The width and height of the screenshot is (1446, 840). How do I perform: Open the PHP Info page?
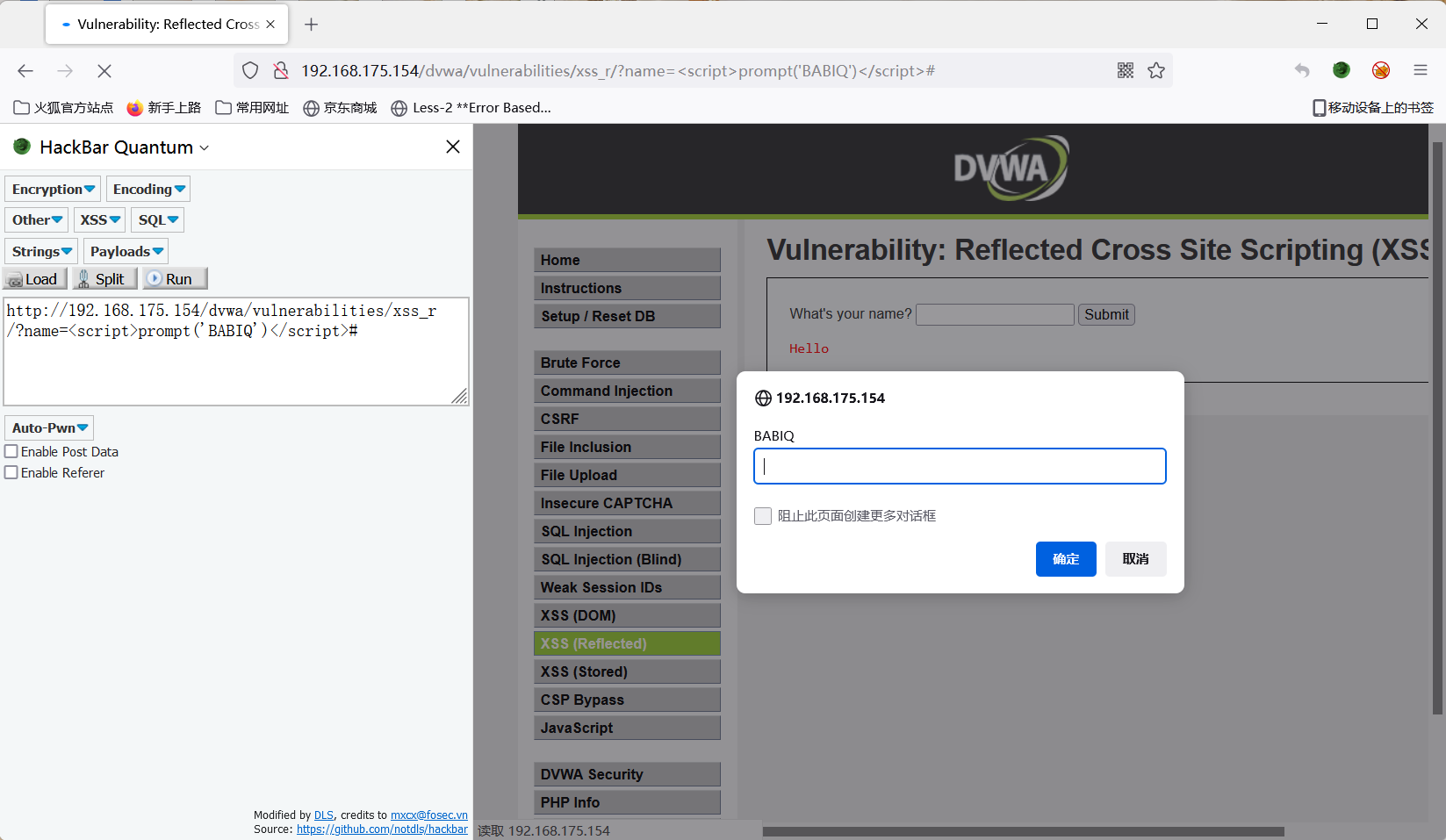tap(627, 802)
